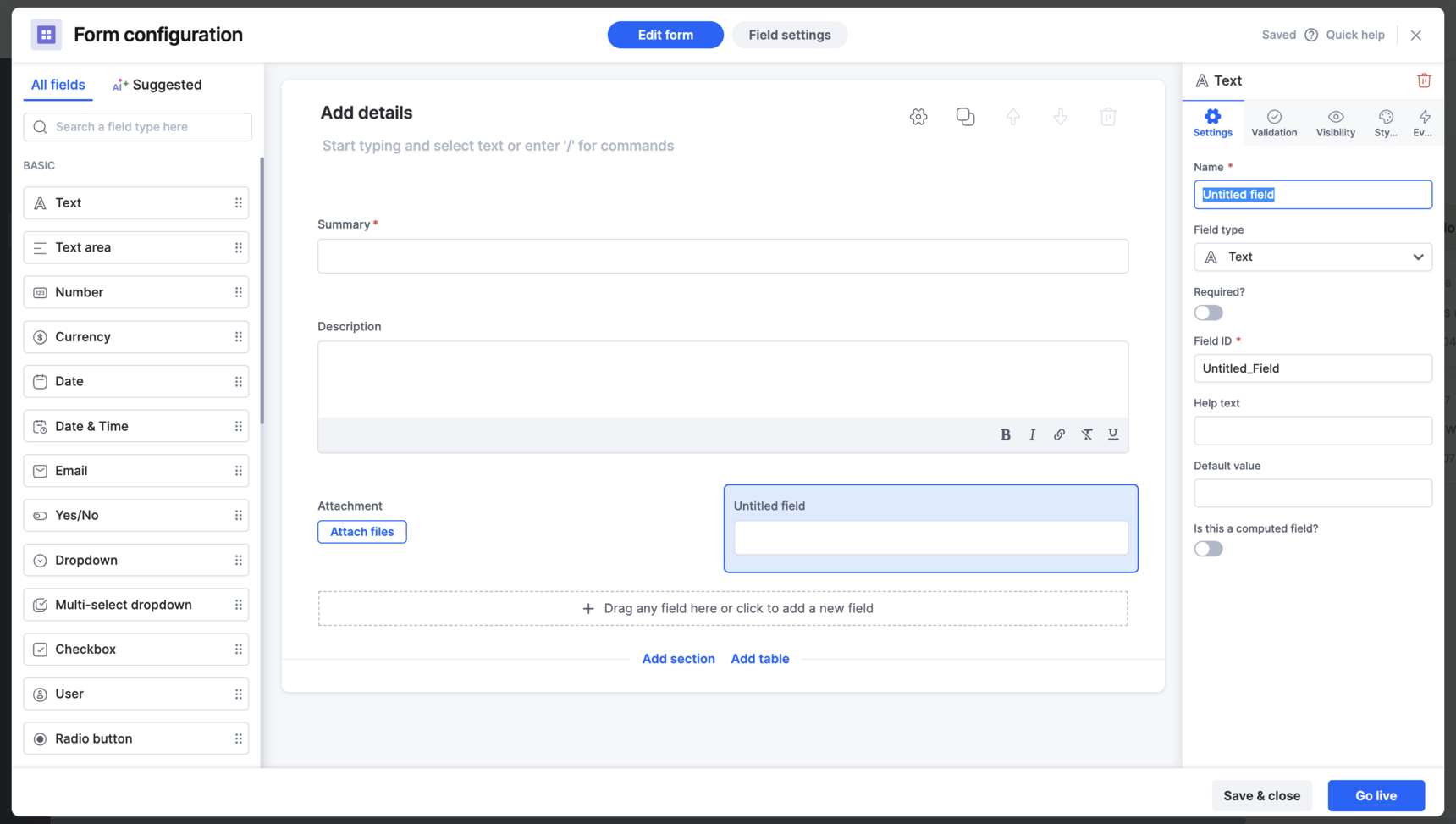Click the Go live button
The height and width of the screenshot is (824, 1456).
click(x=1376, y=795)
